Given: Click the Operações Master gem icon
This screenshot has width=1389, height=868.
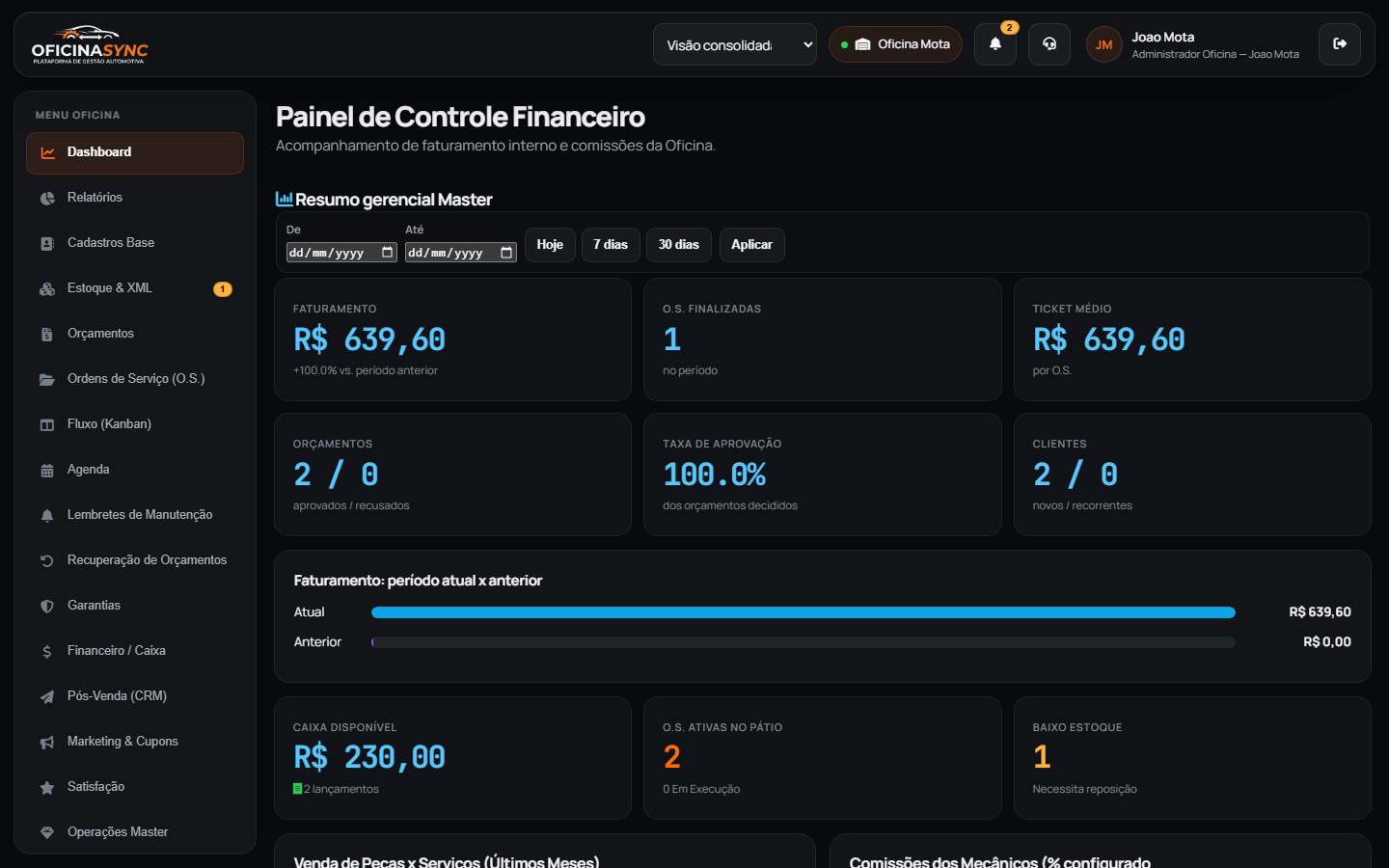Looking at the screenshot, I should point(47,832).
